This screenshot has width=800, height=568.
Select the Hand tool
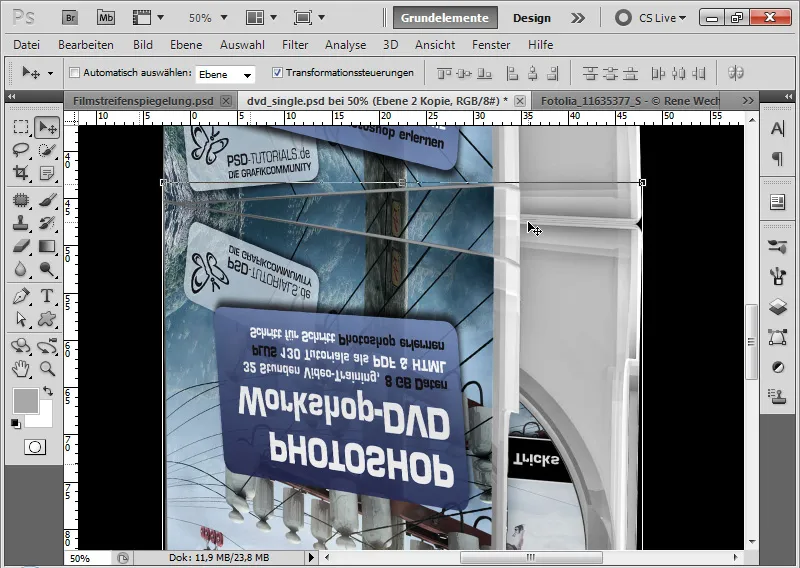coord(20,368)
